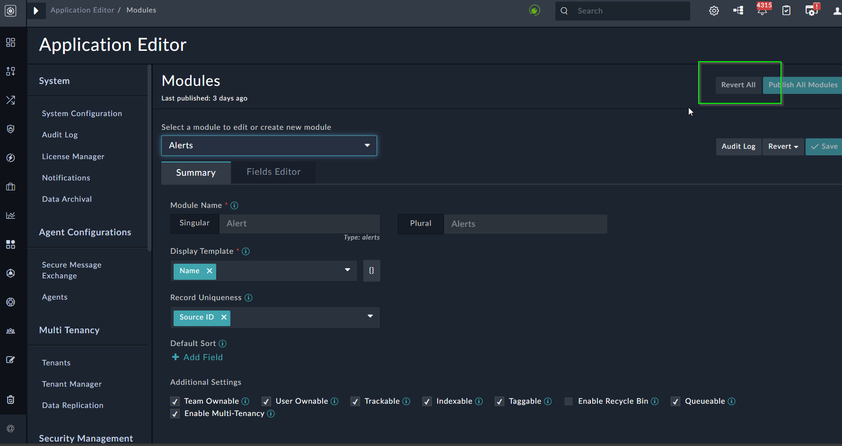The height and width of the screenshot is (446, 842).
Task: Toggle the Enable Multi-Tenancy checkbox
Action: click(176, 414)
